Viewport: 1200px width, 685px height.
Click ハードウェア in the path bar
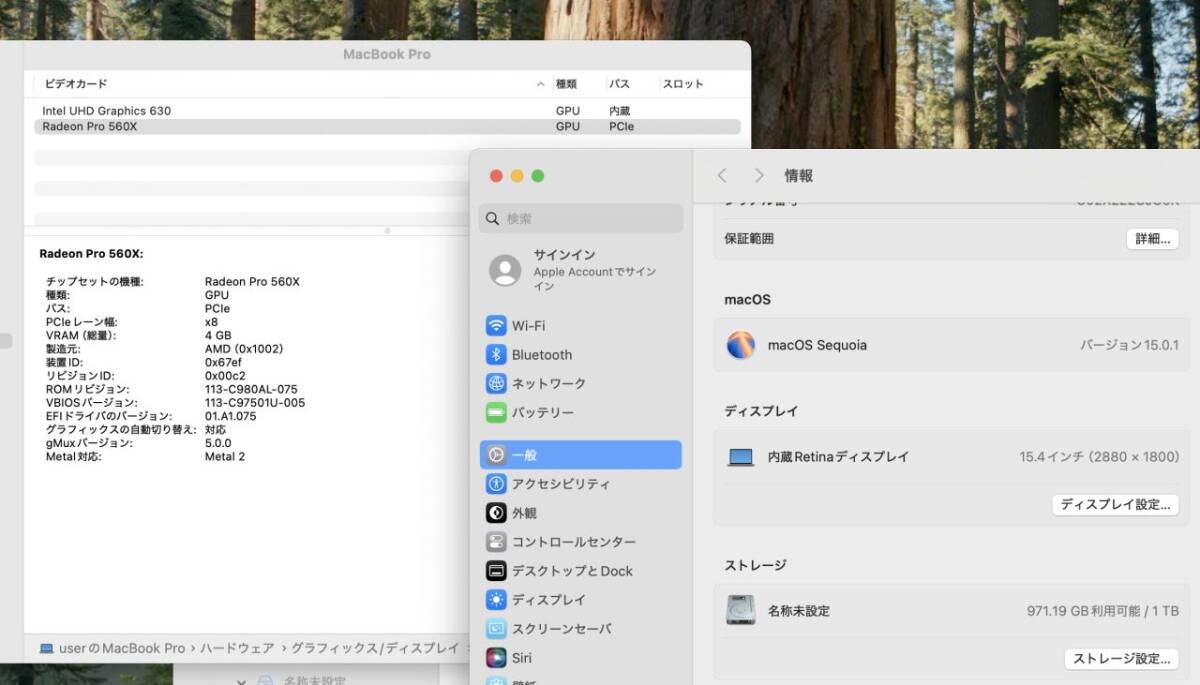pyautogui.click(x=237, y=648)
